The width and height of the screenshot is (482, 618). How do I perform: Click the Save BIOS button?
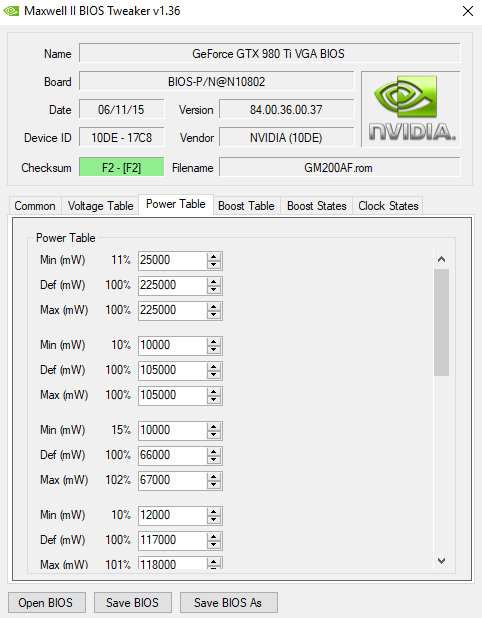[x=132, y=603]
